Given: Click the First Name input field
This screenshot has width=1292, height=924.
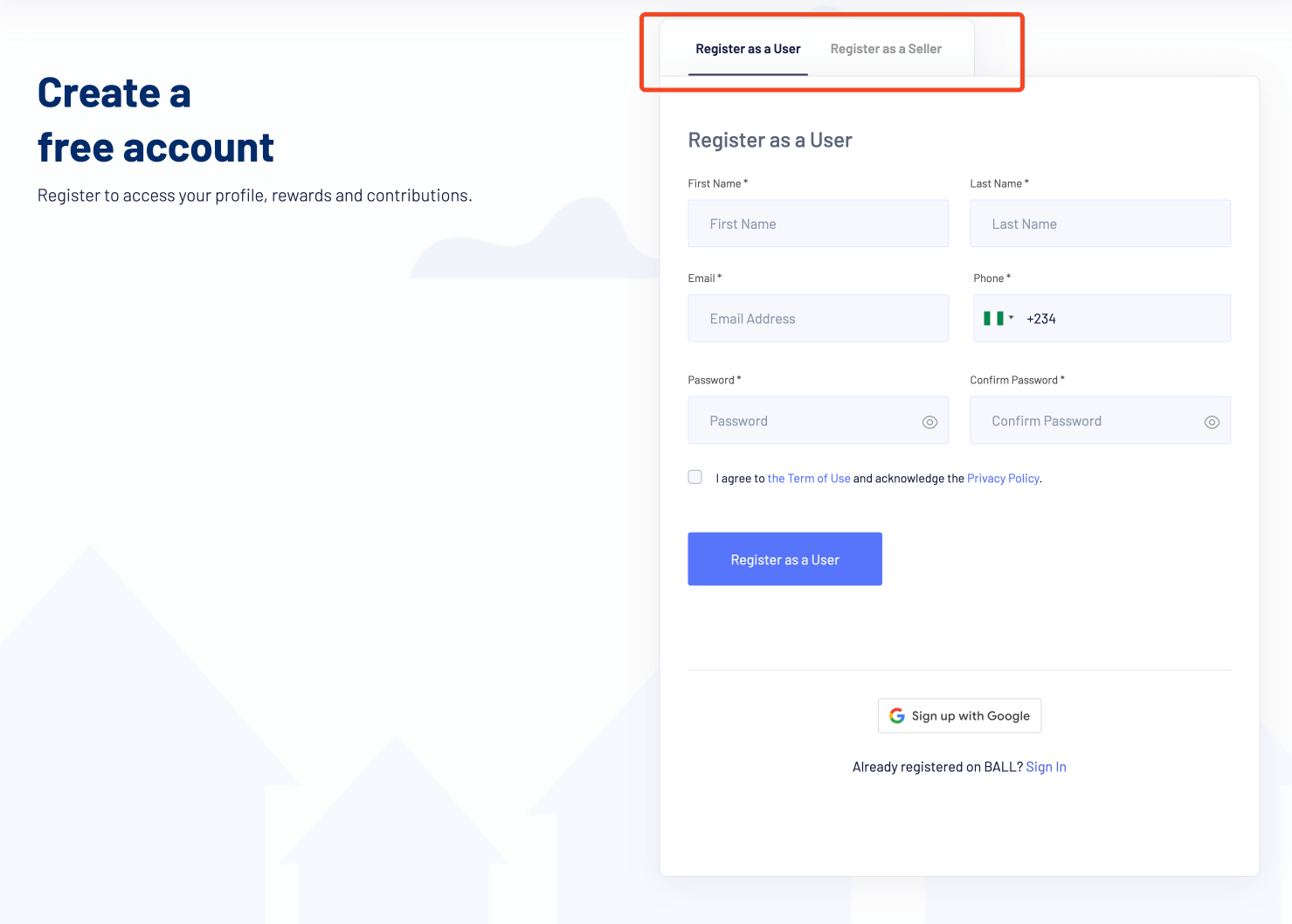Looking at the screenshot, I should coord(818,224).
